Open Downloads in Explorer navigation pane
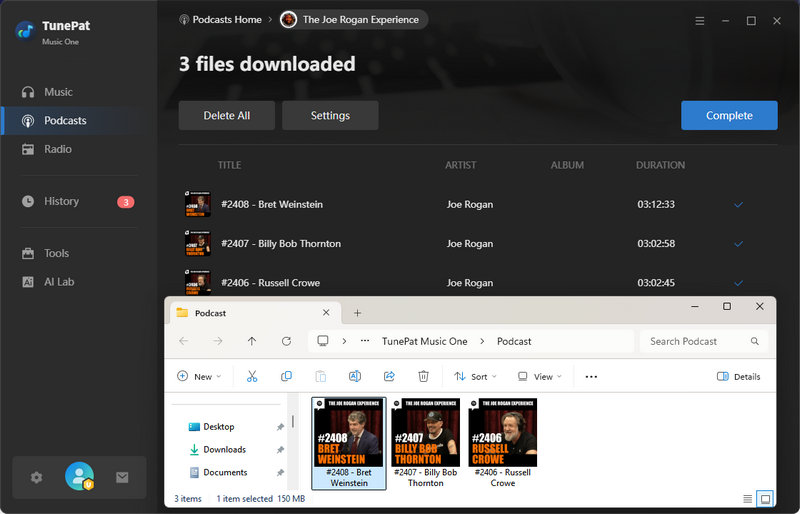The height and width of the screenshot is (514, 800). 224,449
